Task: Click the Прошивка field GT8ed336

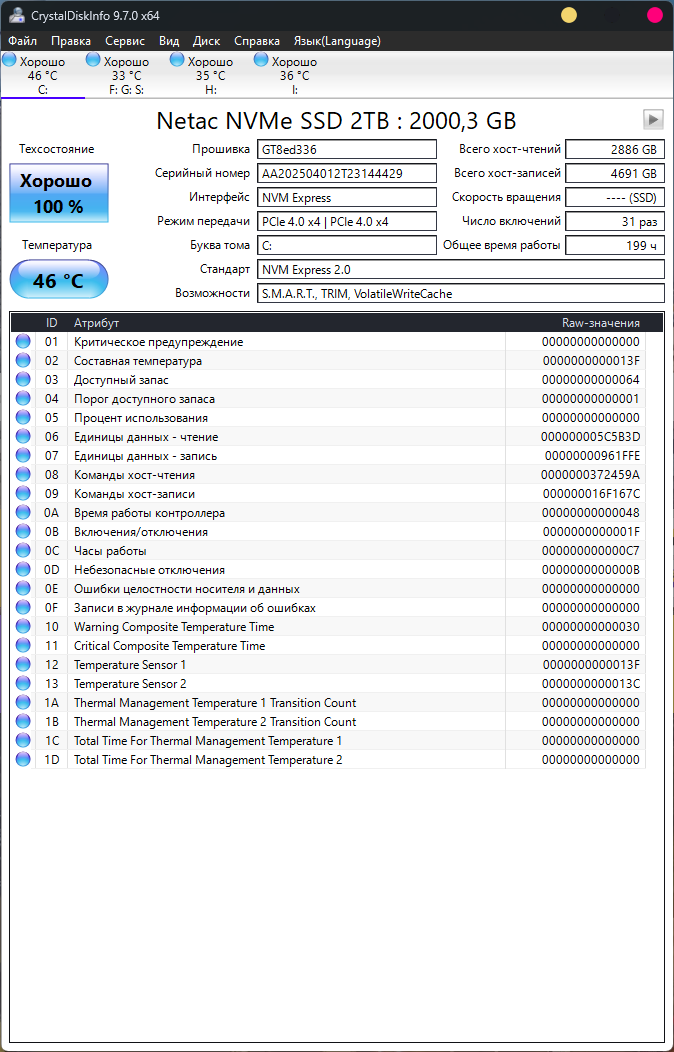Action: pyautogui.click(x=347, y=149)
